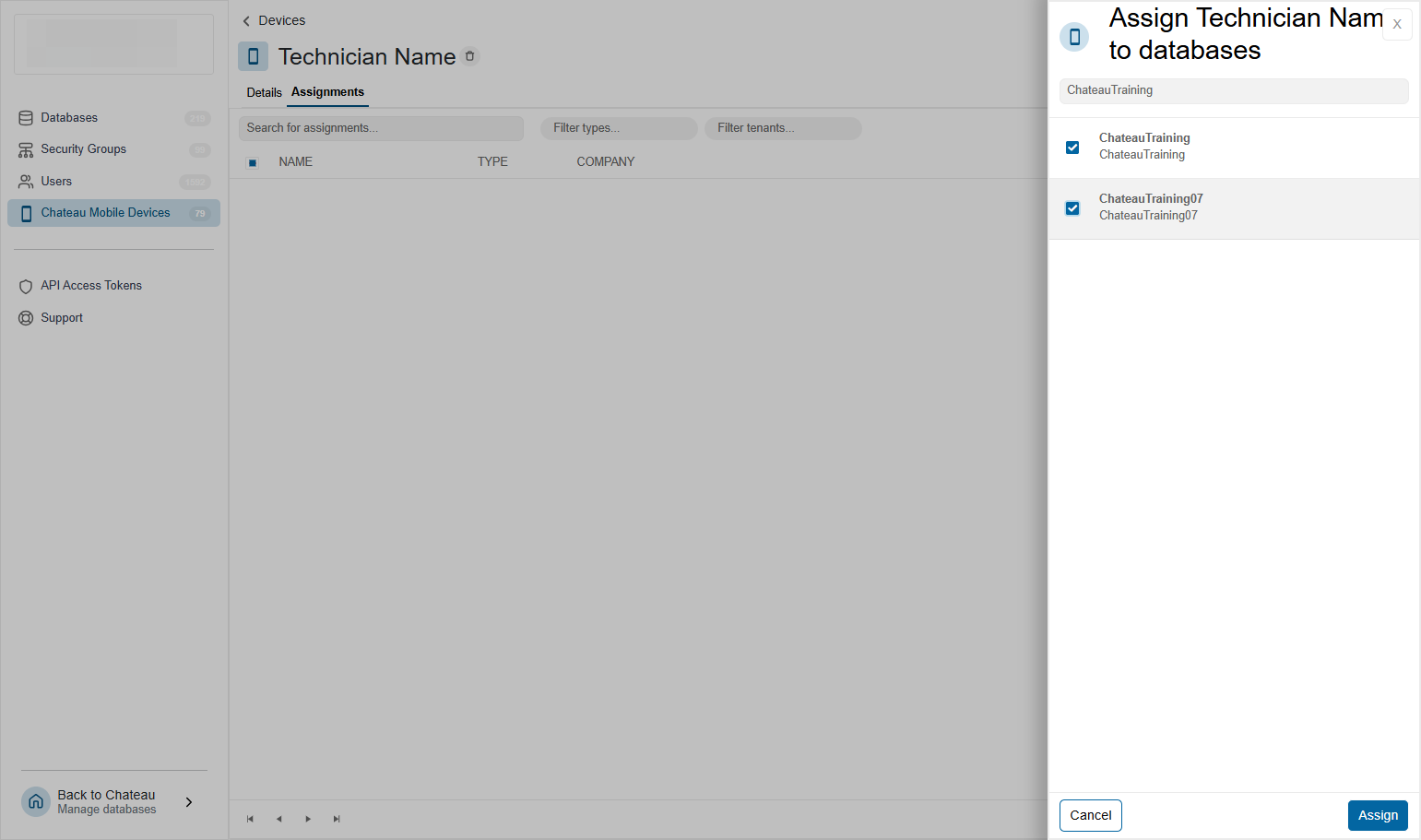
Task: Click the Cancel button
Action: [x=1091, y=815]
